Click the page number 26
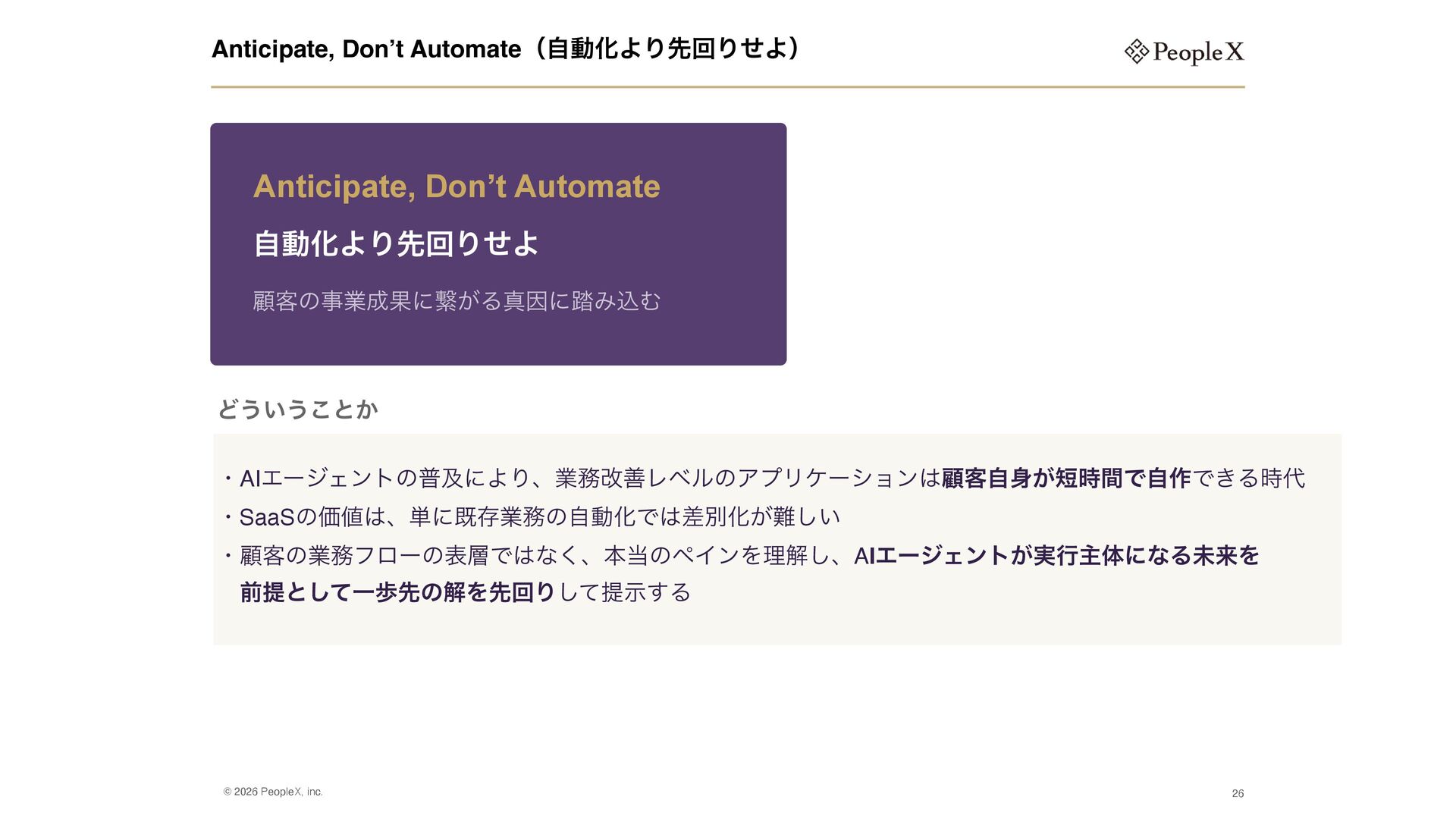 coord(1238,793)
